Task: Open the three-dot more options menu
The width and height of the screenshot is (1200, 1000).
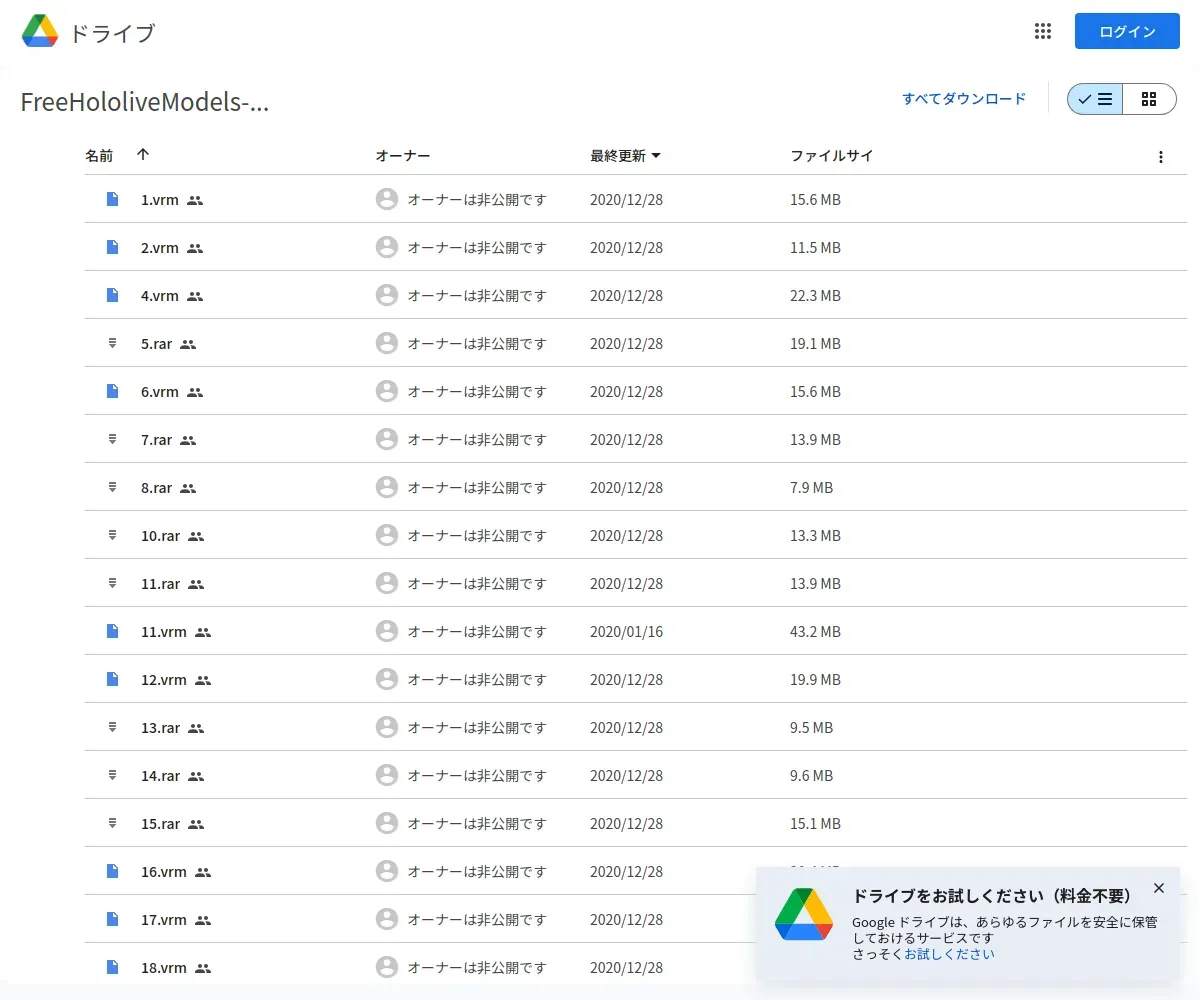Action: click(1161, 157)
